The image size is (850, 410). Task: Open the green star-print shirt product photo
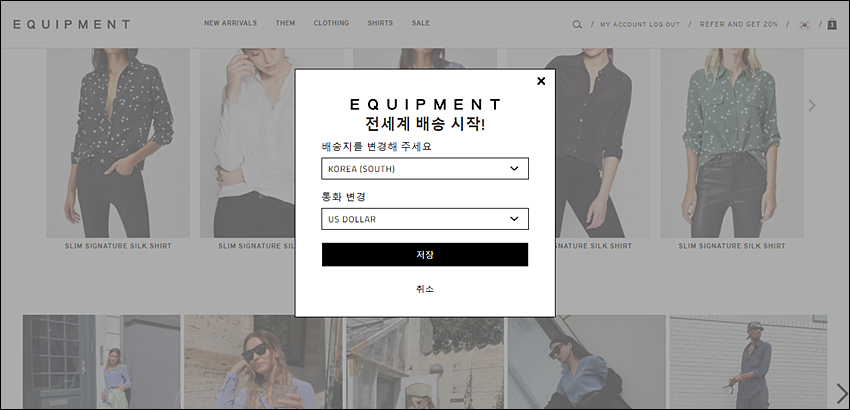point(732,143)
